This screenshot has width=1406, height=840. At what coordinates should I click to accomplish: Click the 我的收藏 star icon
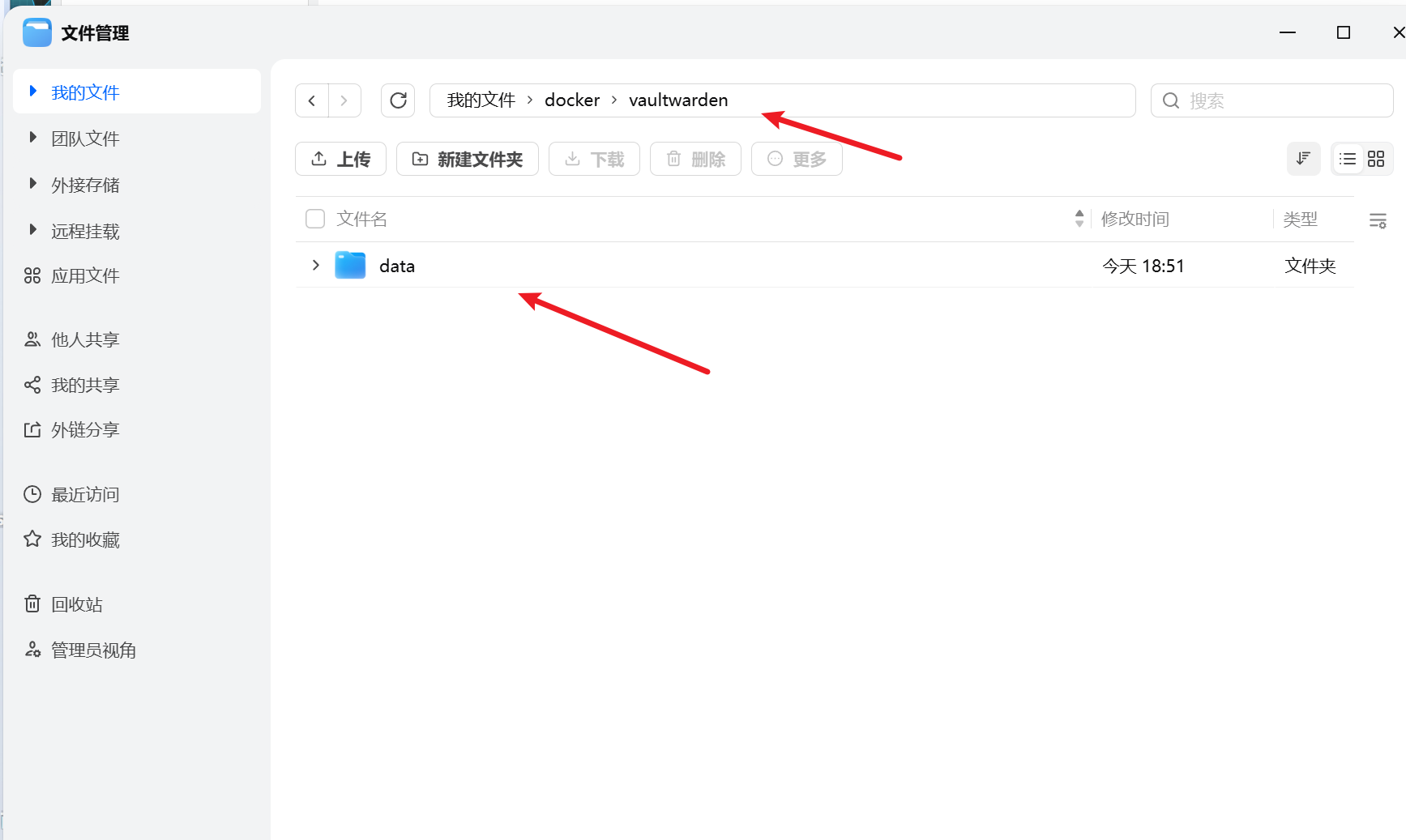point(32,539)
